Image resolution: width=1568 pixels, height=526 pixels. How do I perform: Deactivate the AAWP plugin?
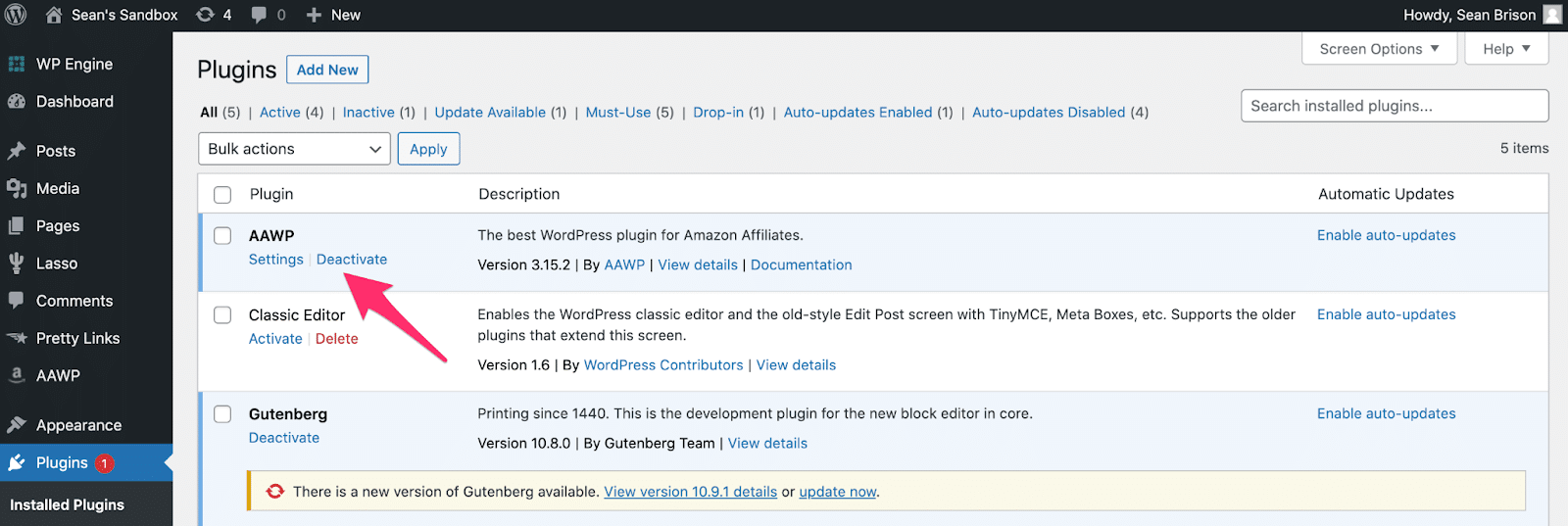[352, 260]
